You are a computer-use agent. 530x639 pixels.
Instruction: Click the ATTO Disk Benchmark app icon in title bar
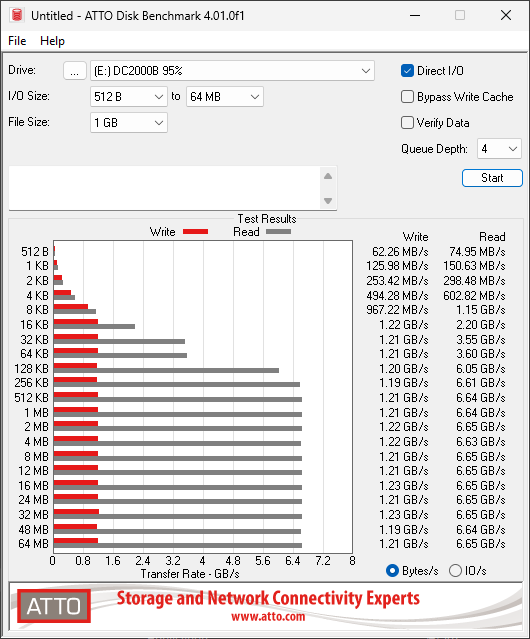[17, 15]
